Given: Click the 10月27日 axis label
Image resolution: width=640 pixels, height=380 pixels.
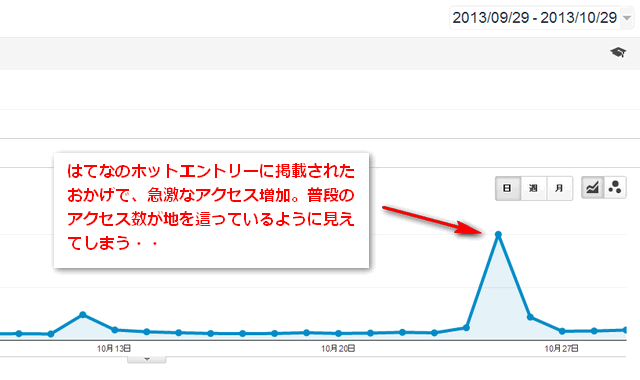Looking at the screenshot, I should 562,349.
